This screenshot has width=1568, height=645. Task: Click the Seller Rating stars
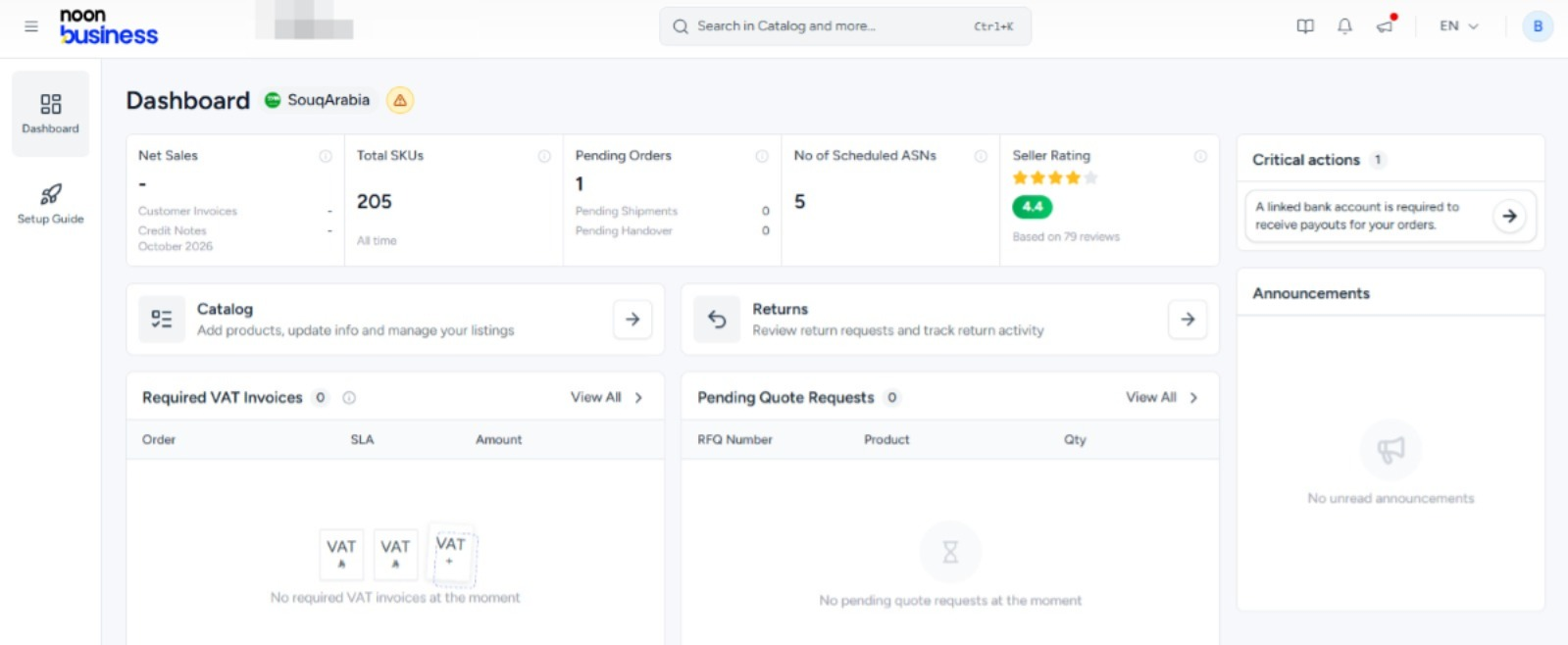pyautogui.click(x=1055, y=177)
